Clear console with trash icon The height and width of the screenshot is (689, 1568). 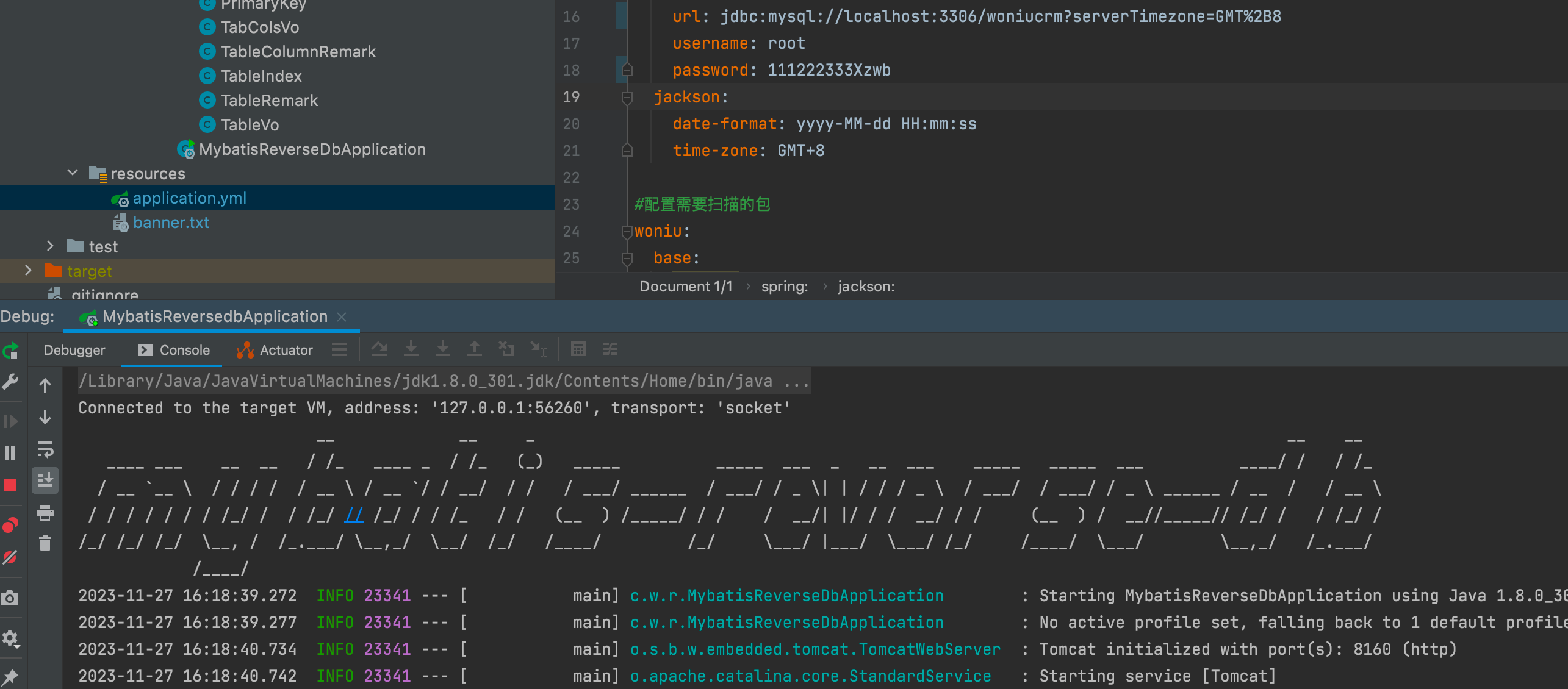[45, 543]
